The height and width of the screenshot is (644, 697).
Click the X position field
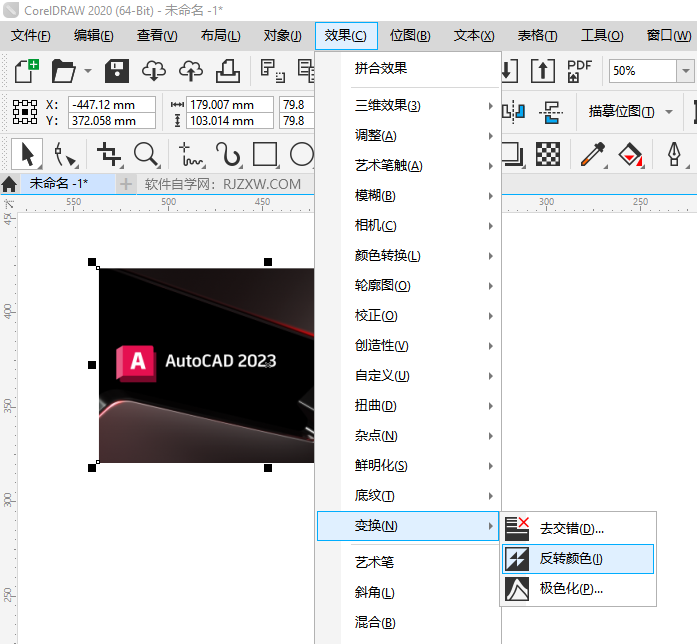(x=112, y=105)
